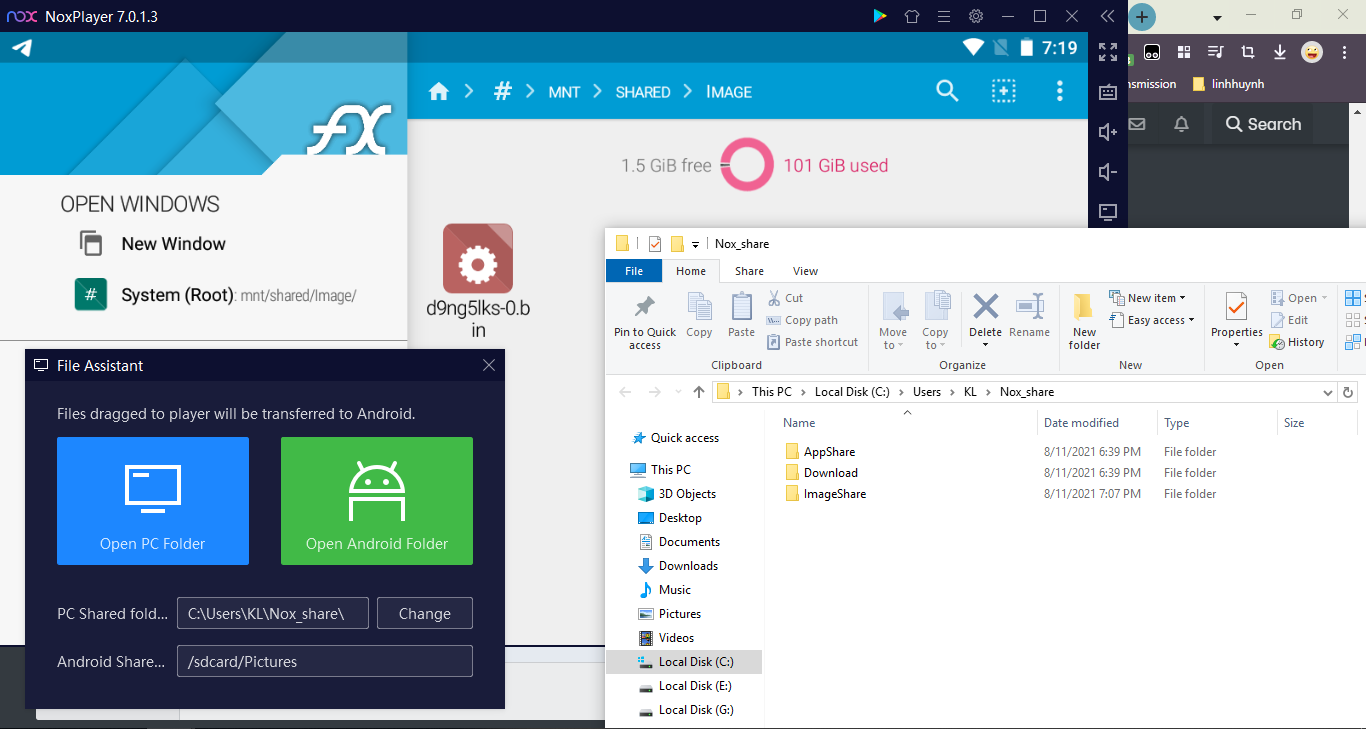The width and height of the screenshot is (1366, 729).
Task: Switch to View ribbon tab
Action: point(805,271)
